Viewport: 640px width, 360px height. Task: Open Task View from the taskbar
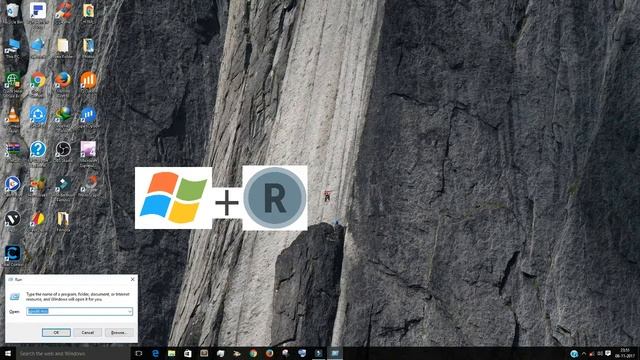click(138, 353)
